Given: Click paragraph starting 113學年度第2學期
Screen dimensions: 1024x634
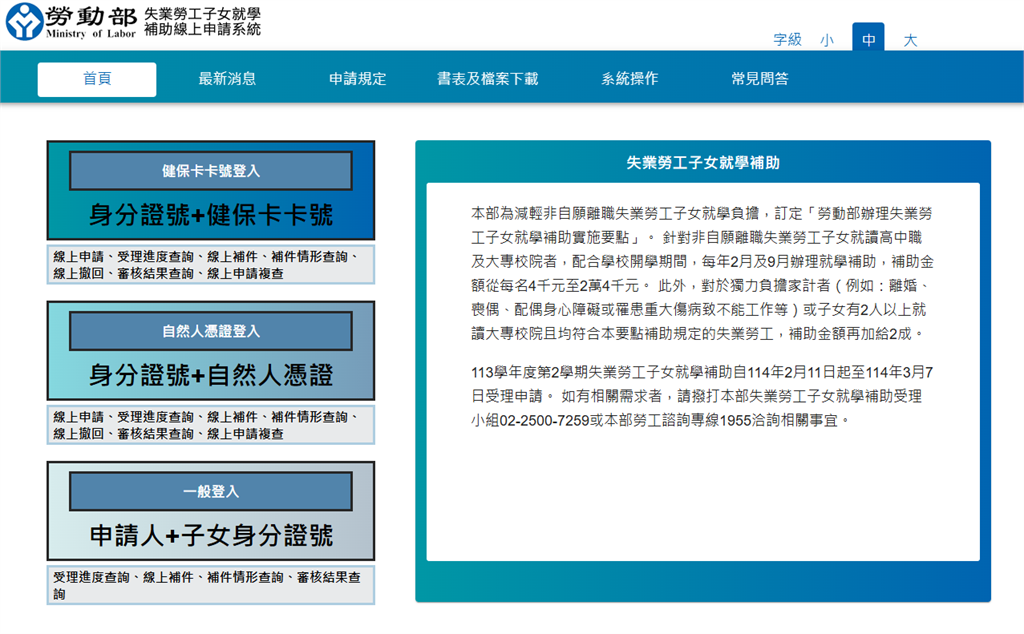Looking at the screenshot, I should click(702, 396).
